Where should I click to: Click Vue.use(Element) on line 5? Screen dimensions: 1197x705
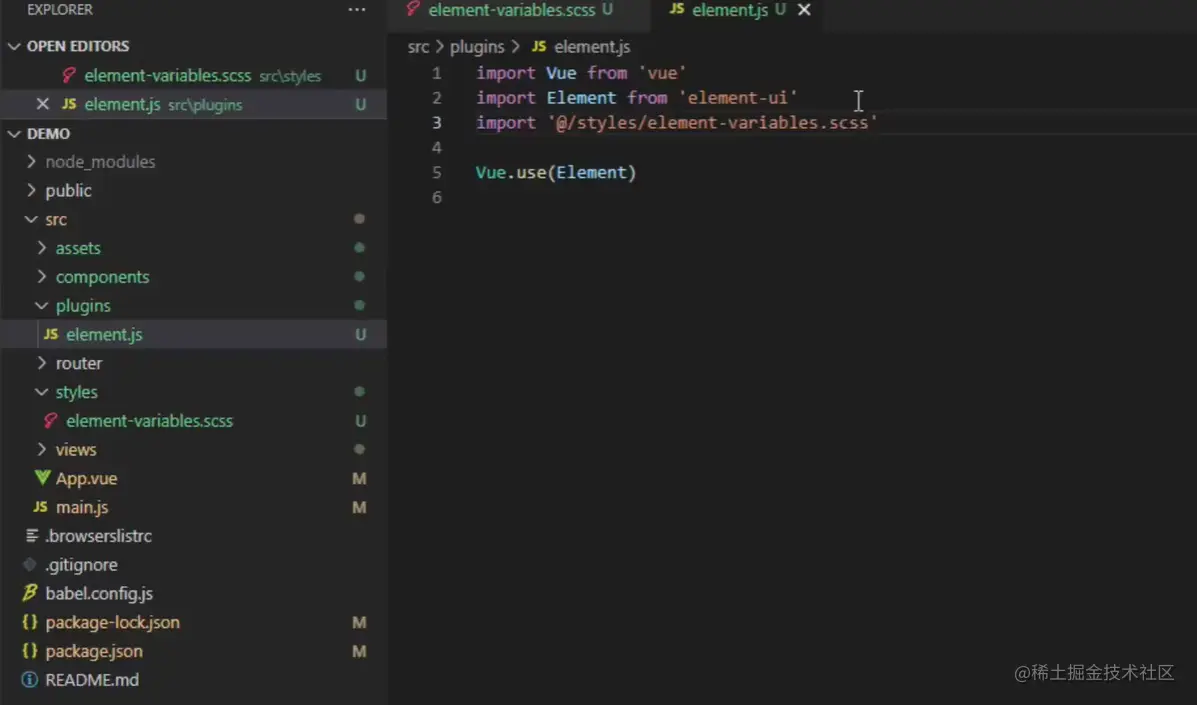556,172
